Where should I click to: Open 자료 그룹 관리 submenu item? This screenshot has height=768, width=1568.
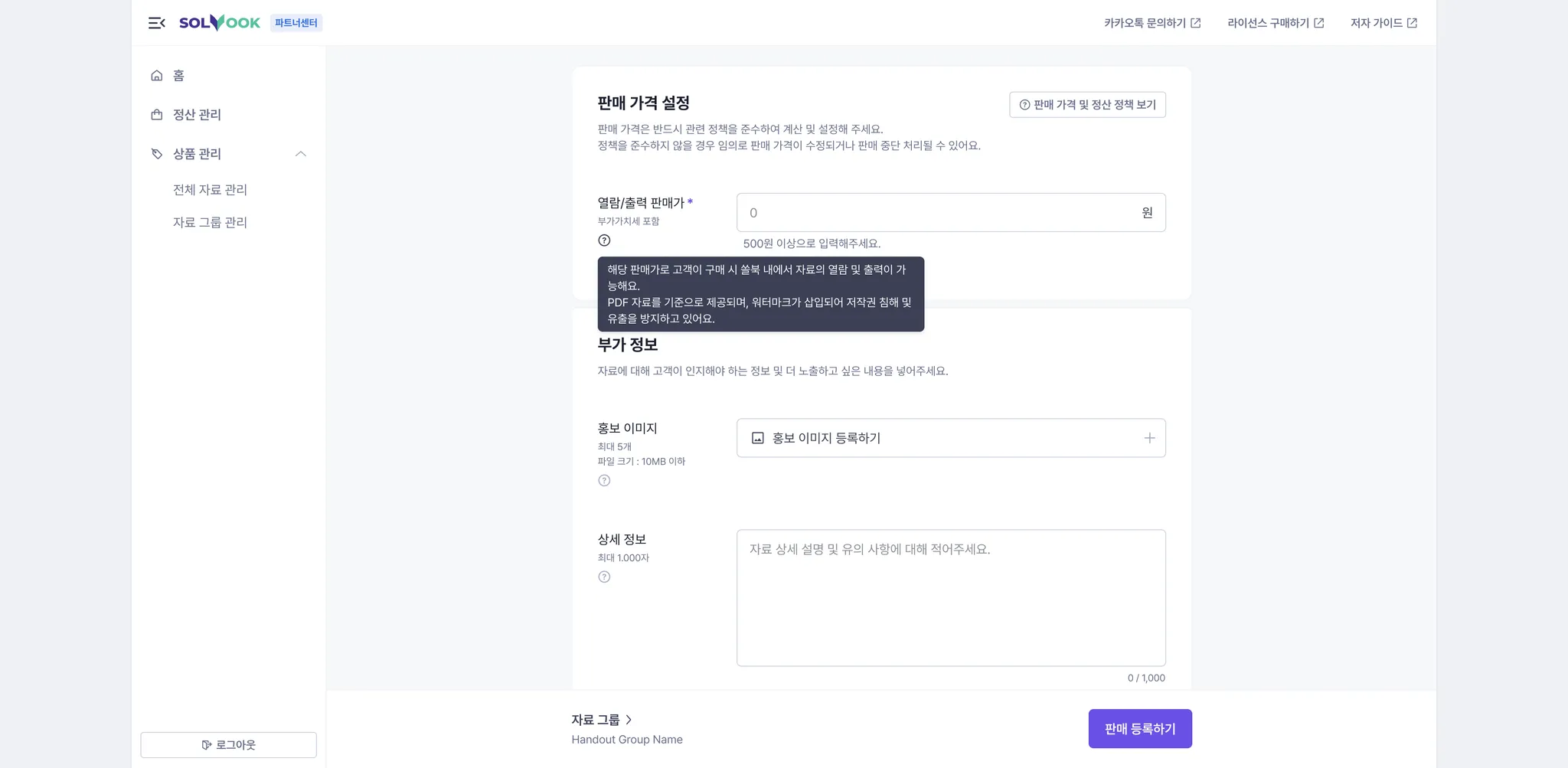tap(210, 223)
